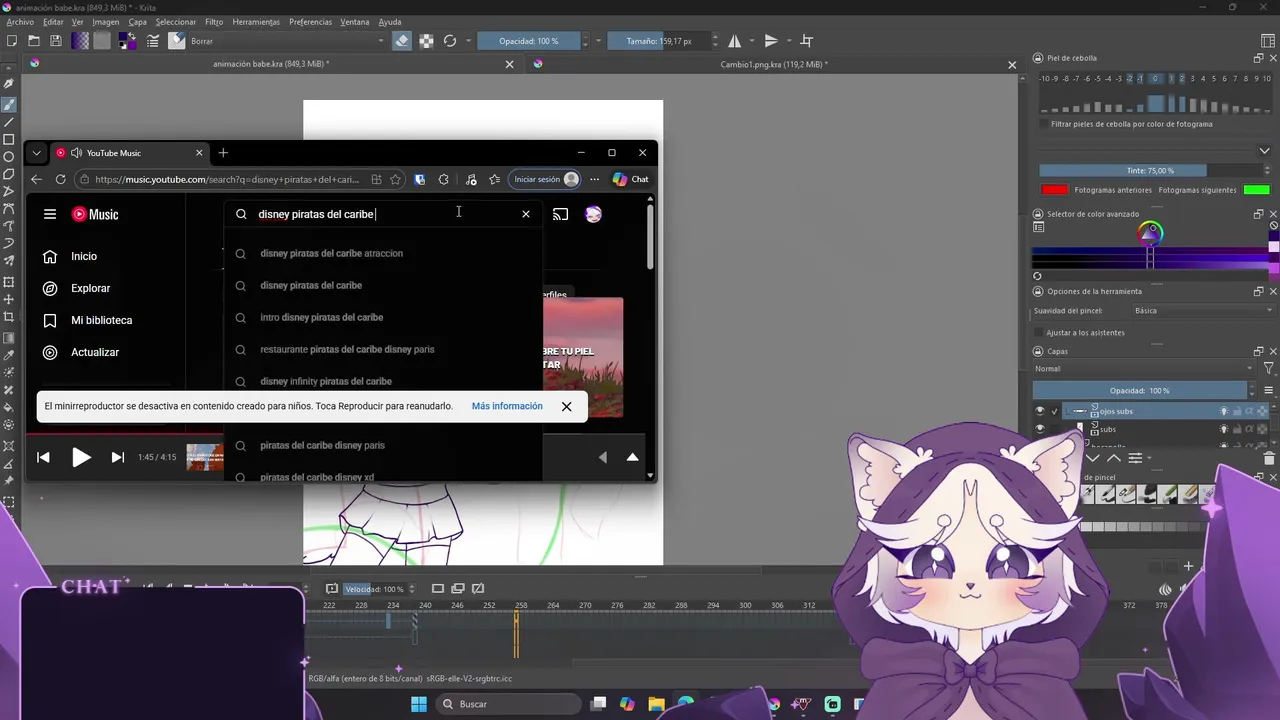Select the ellipse tool in toolbox
This screenshot has height=720, width=1280.
click(x=9, y=157)
